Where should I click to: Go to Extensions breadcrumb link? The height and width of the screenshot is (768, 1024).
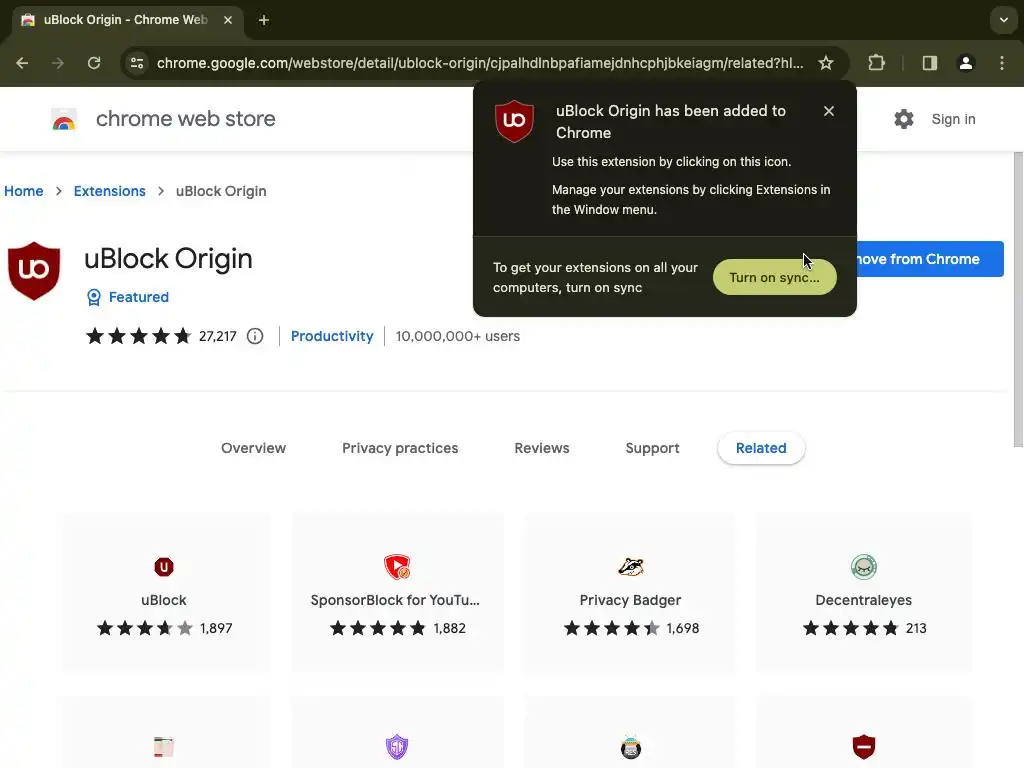[110, 191]
